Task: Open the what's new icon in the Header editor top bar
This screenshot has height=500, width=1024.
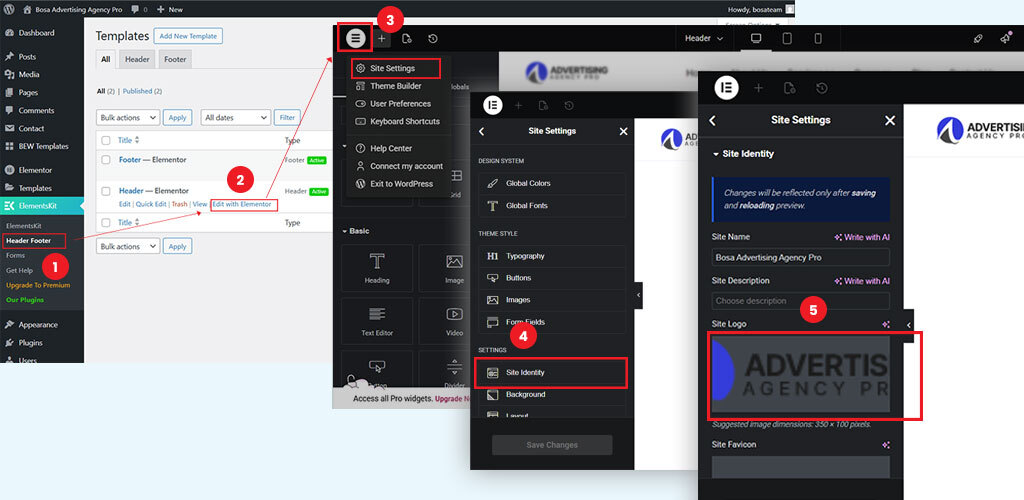Action: [x=1005, y=39]
